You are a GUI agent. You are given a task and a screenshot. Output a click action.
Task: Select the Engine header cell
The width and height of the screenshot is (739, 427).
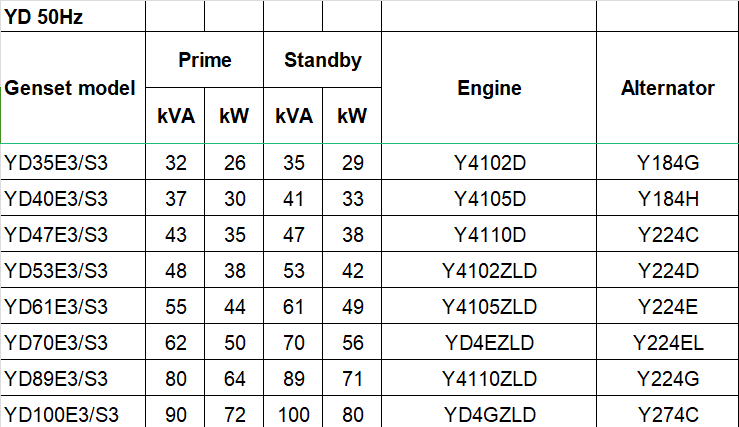[x=489, y=88]
